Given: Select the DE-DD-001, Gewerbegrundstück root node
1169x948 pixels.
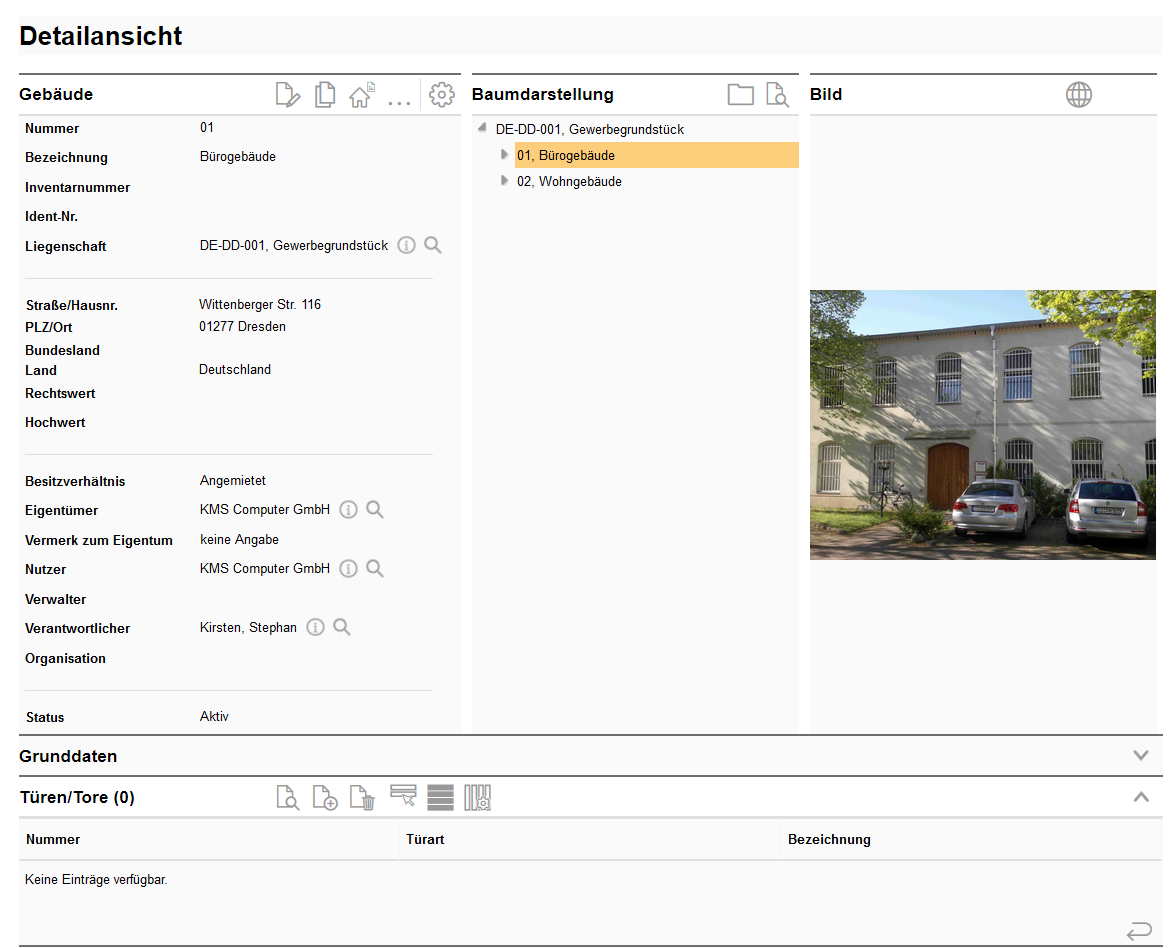Looking at the screenshot, I should [589, 130].
